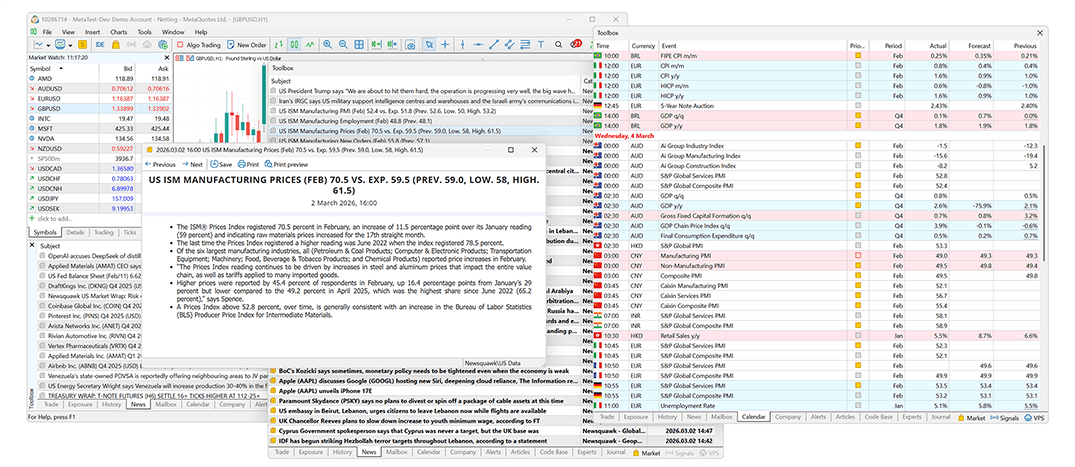
Task: Click priority box for Unemployment Rate row
Action: tap(857, 406)
